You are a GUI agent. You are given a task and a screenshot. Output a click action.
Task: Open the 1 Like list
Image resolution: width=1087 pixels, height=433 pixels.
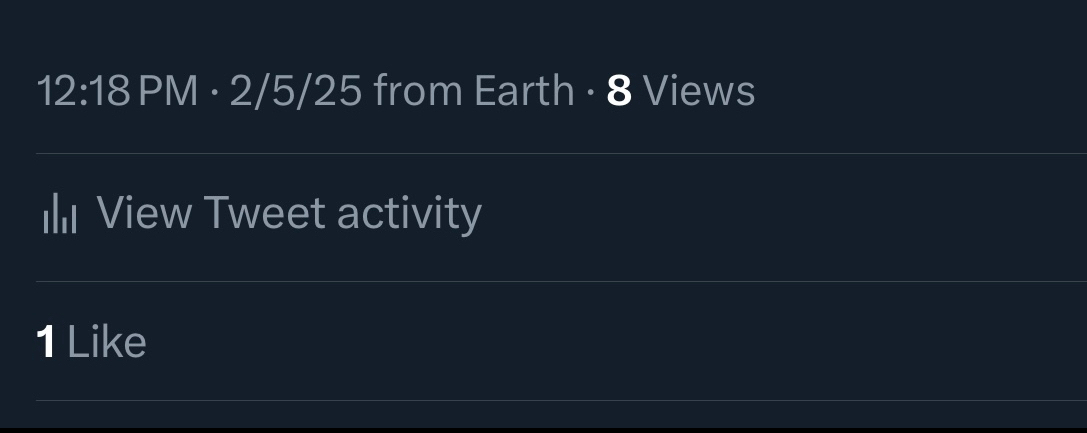tap(91, 342)
